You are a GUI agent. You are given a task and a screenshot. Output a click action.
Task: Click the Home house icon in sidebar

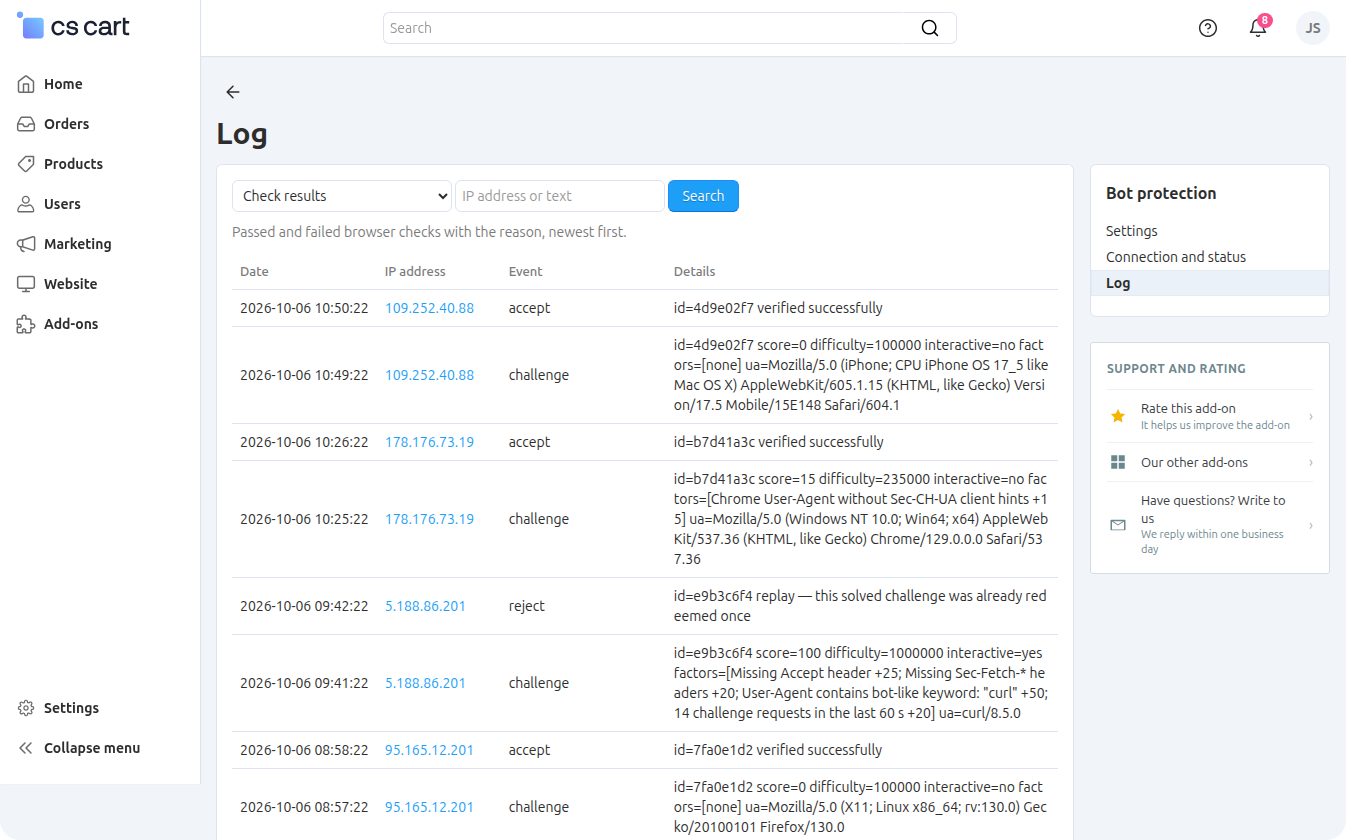click(x=26, y=84)
